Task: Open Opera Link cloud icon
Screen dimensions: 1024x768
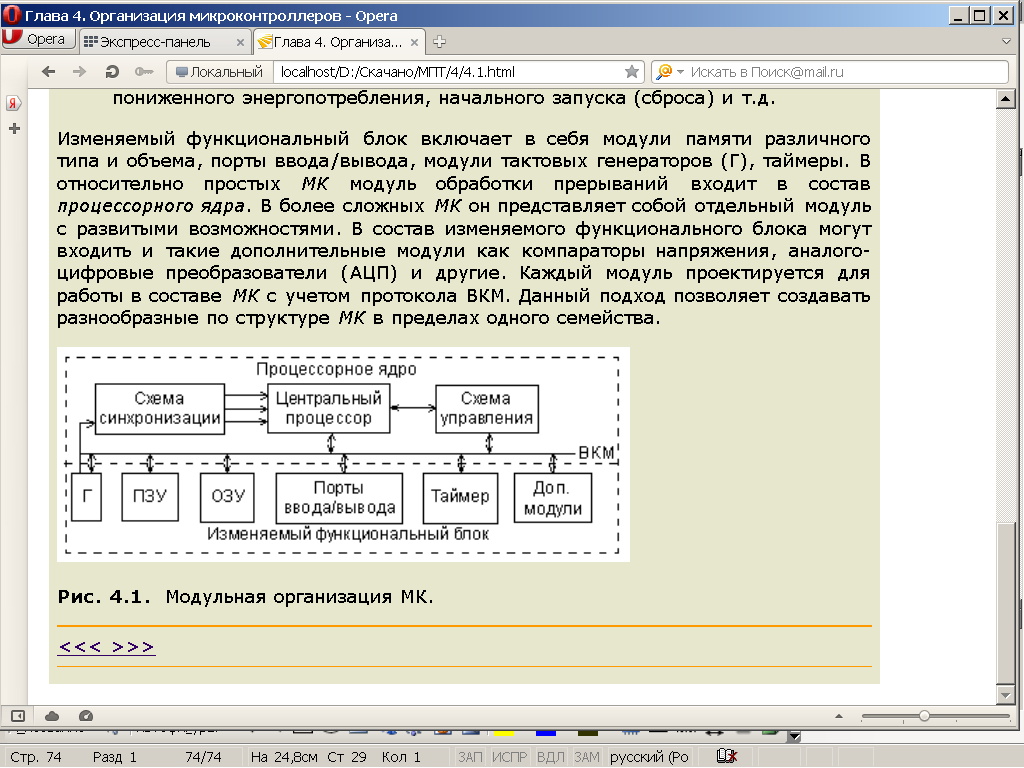Action: point(52,716)
